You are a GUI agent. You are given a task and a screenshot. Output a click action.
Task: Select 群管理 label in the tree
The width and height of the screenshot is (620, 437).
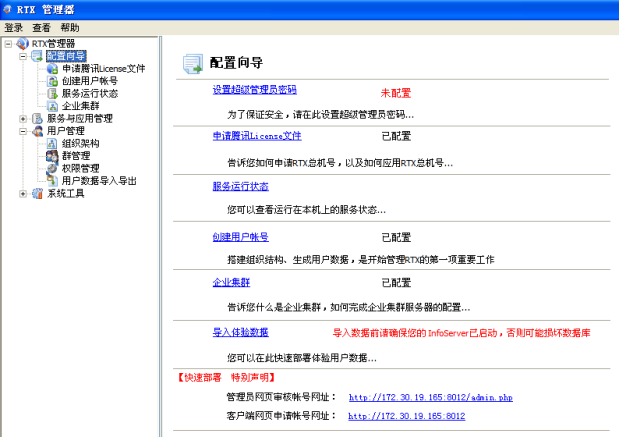76,156
